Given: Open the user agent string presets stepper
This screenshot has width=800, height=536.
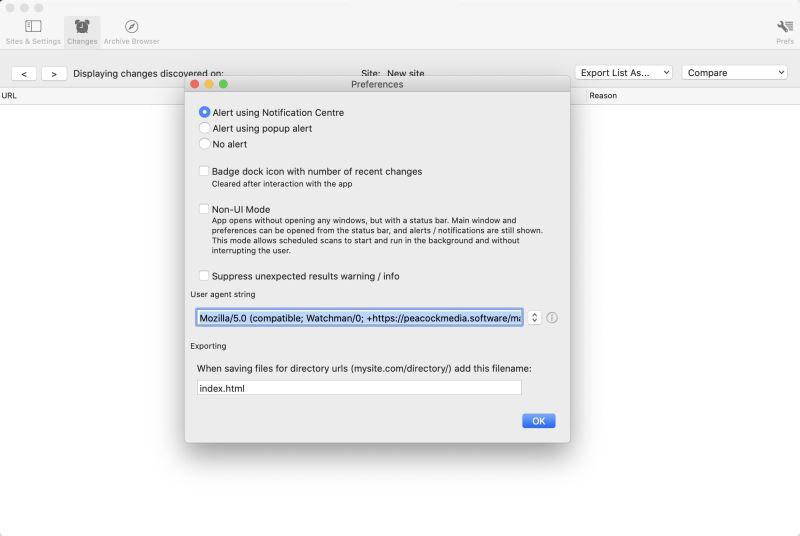Looking at the screenshot, I should (x=534, y=318).
